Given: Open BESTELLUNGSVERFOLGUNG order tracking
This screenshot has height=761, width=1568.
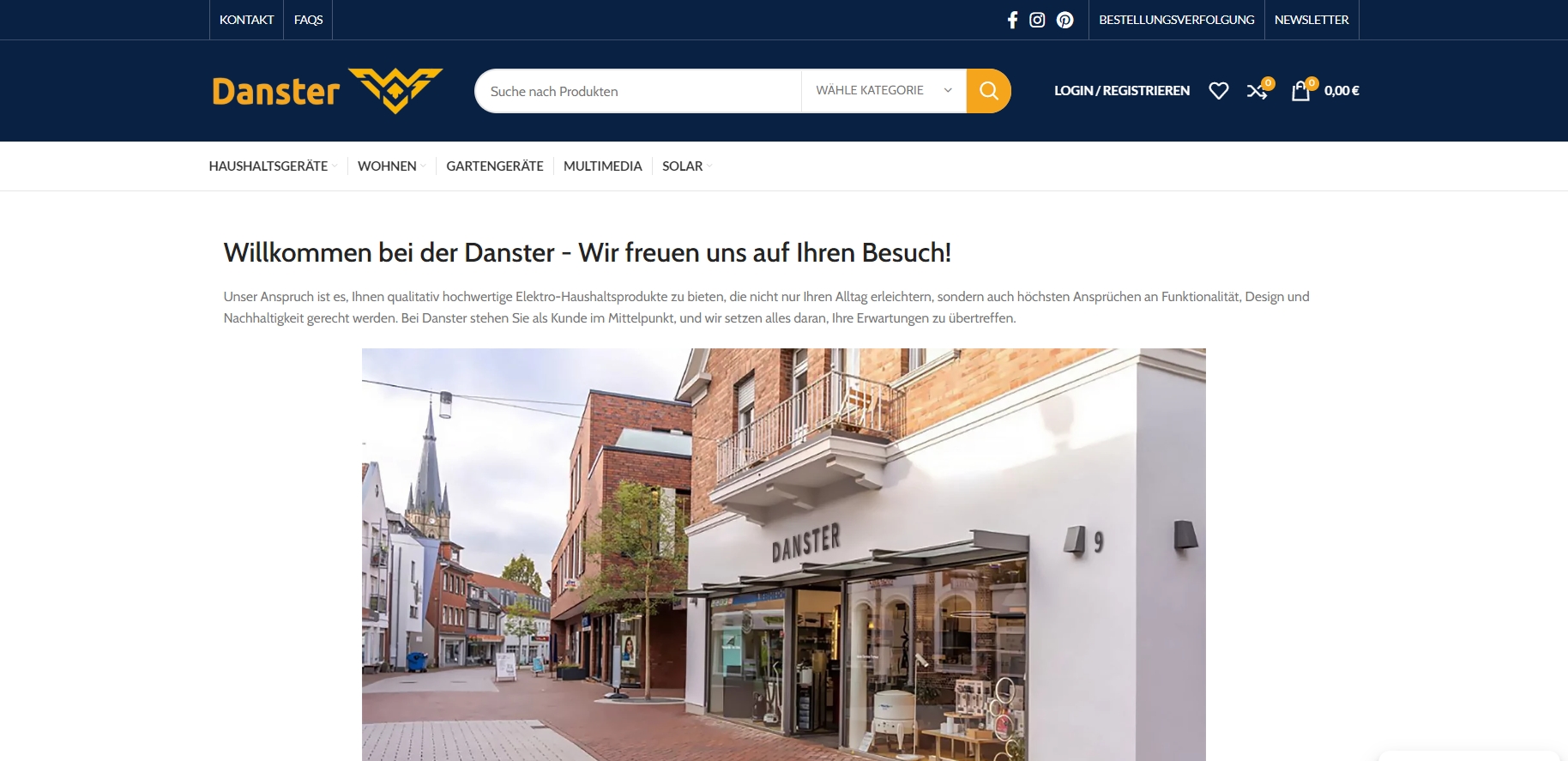Looking at the screenshot, I should 1176,20.
